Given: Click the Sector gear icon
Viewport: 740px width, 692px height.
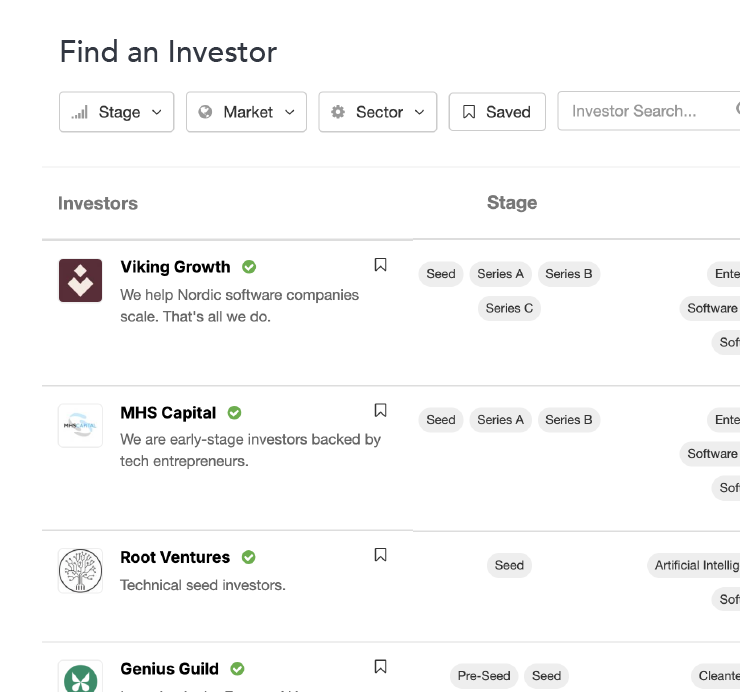Looking at the screenshot, I should (x=338, y=112).
